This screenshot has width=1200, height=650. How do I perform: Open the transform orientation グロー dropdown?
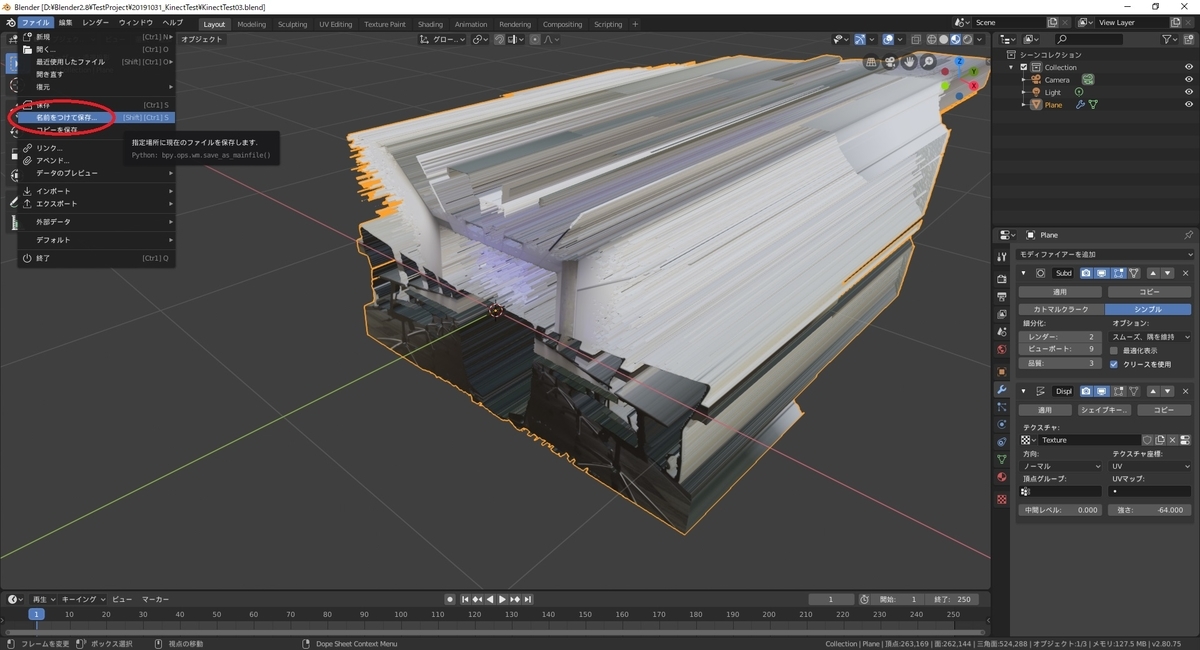tap(443, 39)
